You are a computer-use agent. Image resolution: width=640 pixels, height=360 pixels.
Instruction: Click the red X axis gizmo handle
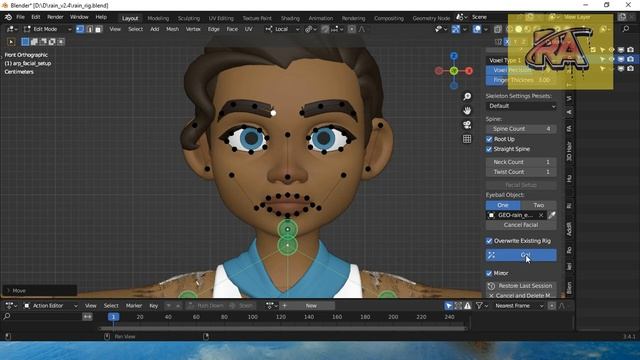click(469, 71)
